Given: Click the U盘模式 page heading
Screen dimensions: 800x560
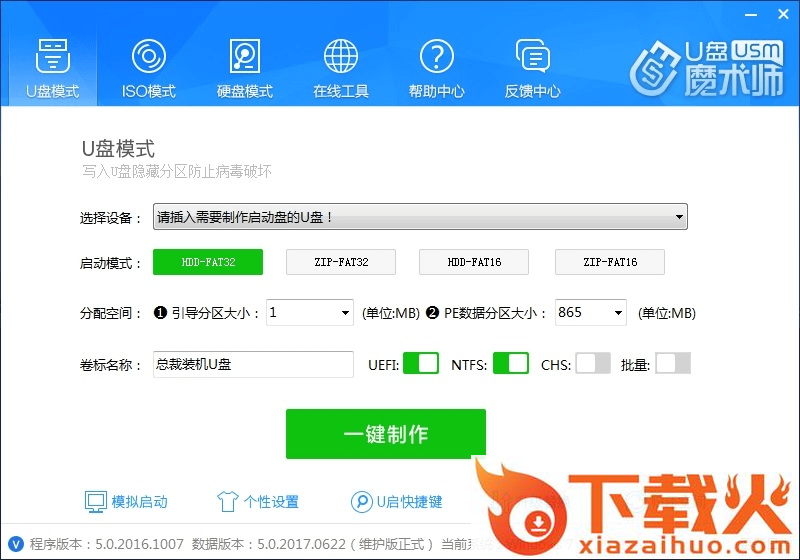Looking at the screenshot, I should click(118, 149).
